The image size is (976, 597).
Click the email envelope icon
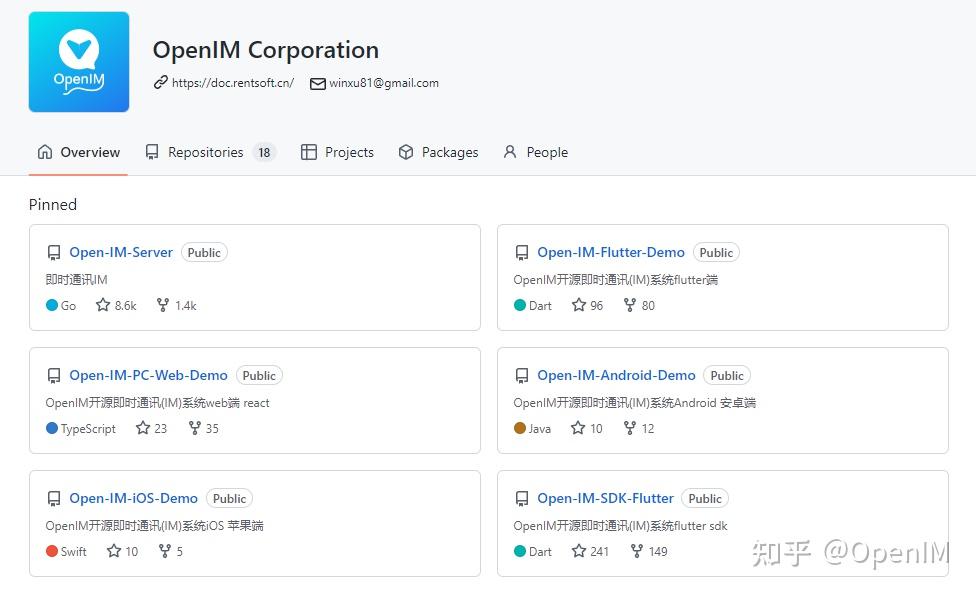pyautogui.click(x=318, y=83)
